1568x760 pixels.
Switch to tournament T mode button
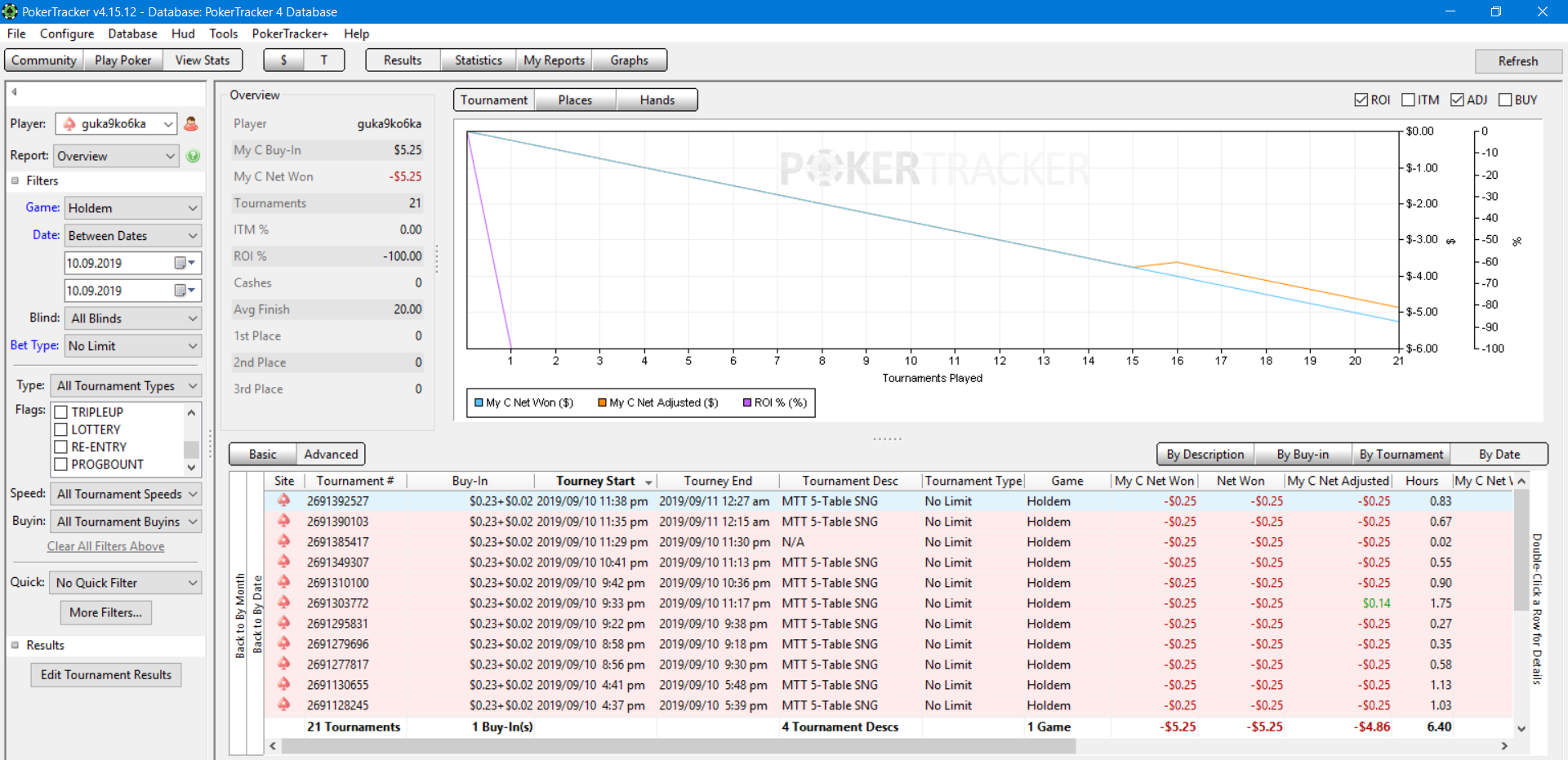[324, 60]
